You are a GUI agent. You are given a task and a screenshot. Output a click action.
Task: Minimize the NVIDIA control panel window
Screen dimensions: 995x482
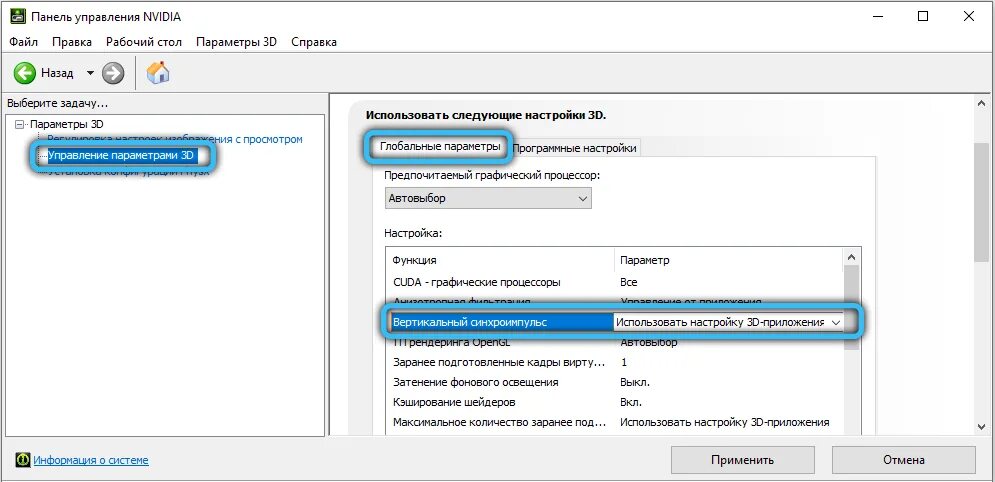pyautogui.click(x=876, y=16)
